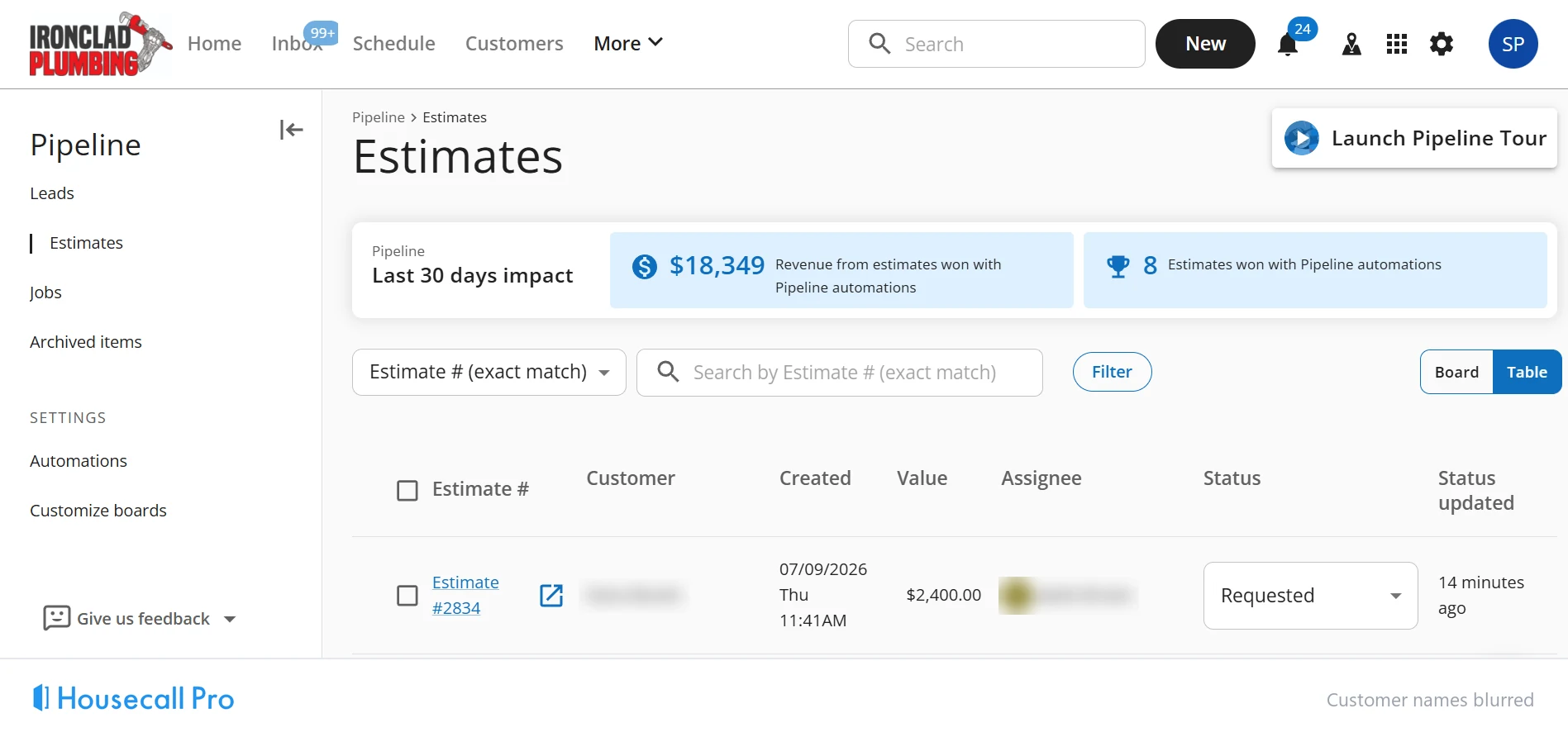1568x737 pixels.
Task: Click the $2,400.00 value cell
Action: [x=943, y=595]
